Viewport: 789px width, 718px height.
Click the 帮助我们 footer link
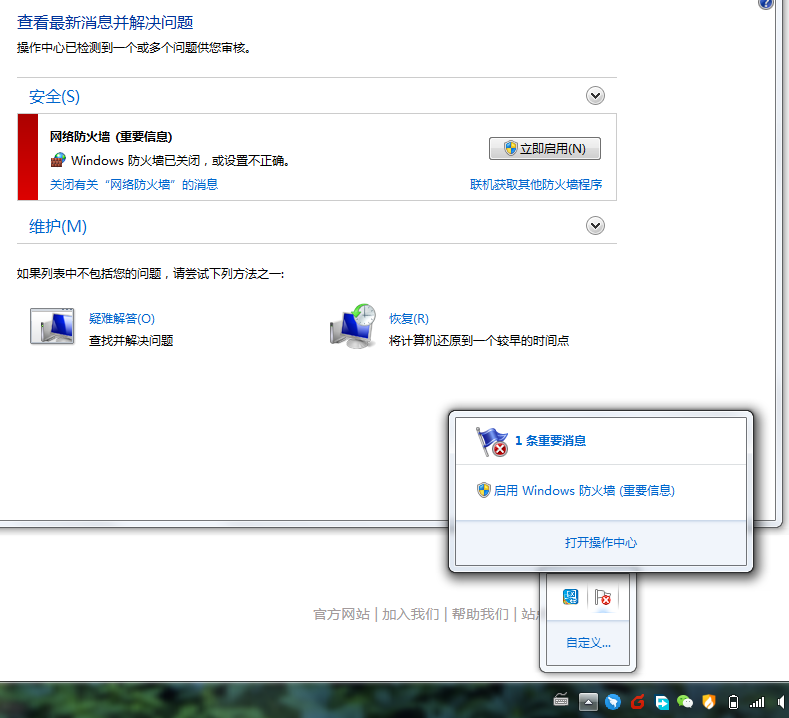(480, 614)
